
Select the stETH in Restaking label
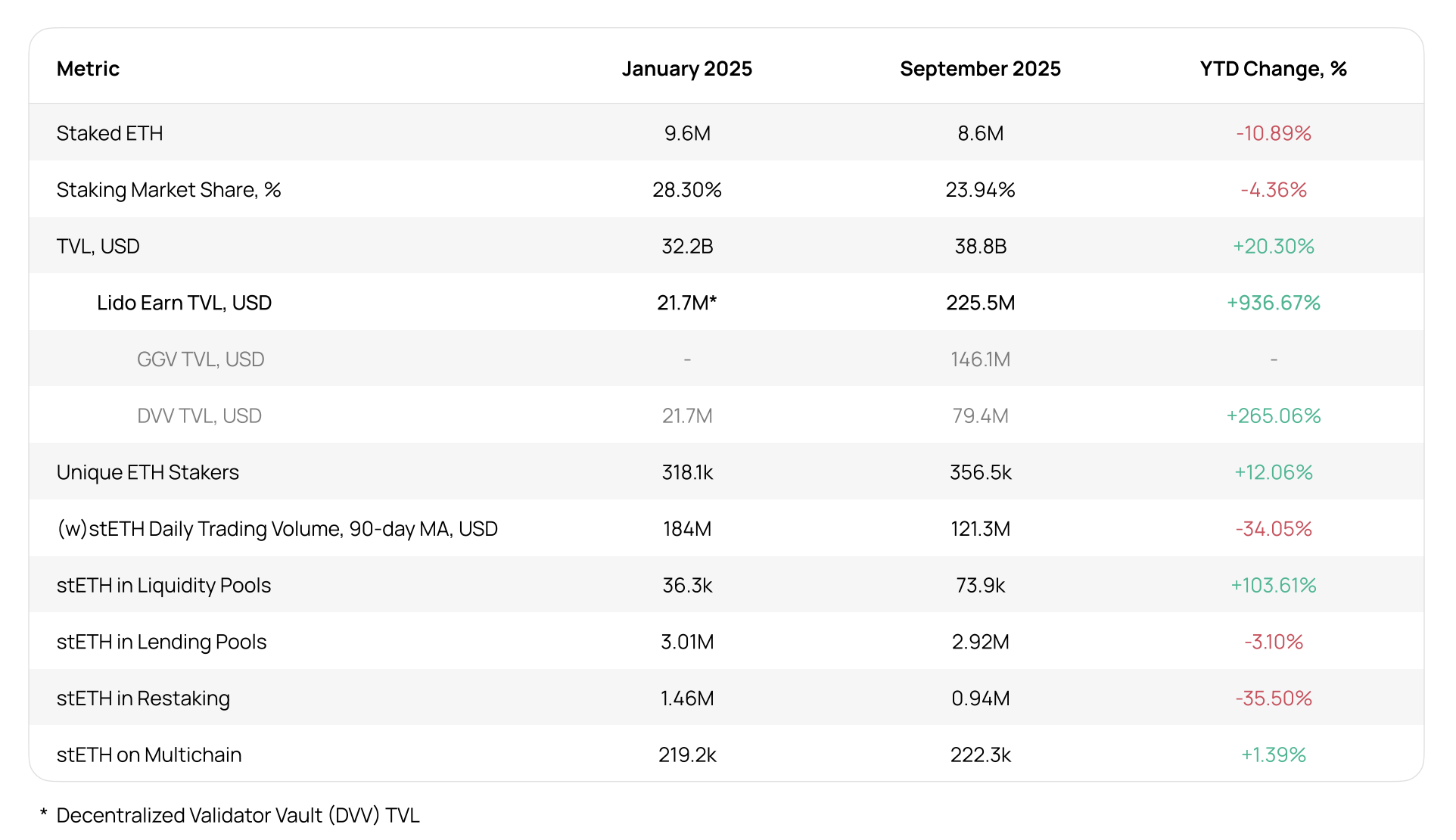tap(143, 698)
